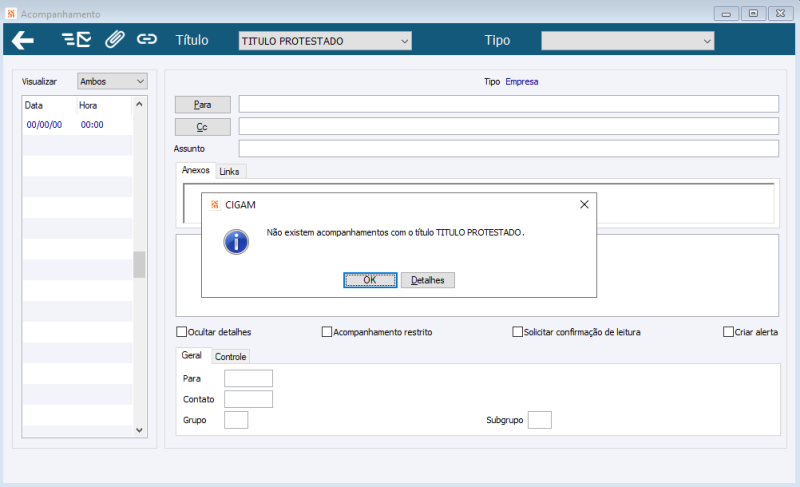Click the Empresa type link
This screenshot has height=487, width=800.
click(x=521, y=82)
